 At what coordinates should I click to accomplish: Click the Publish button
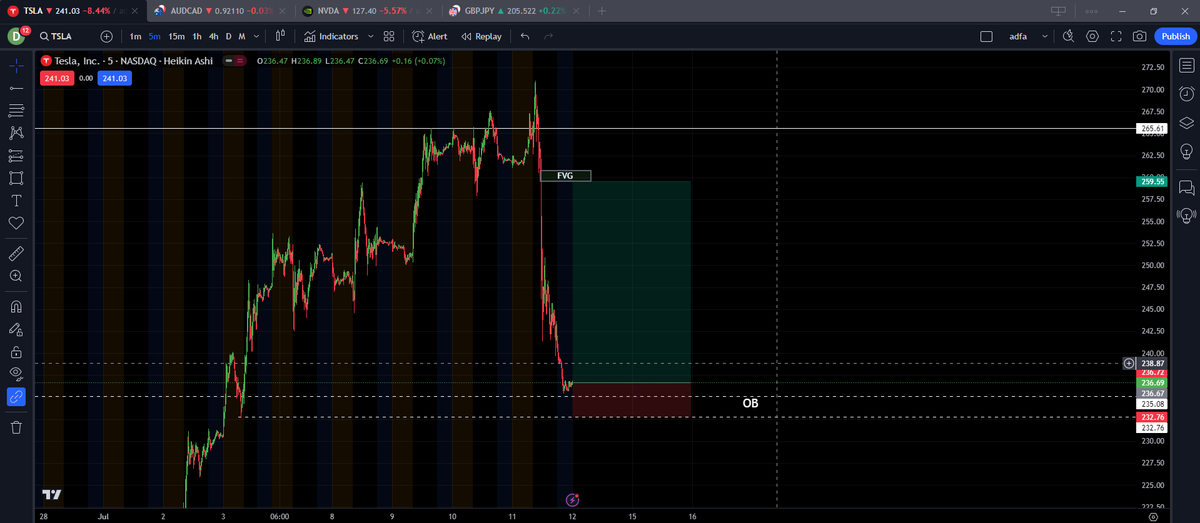1175,36
